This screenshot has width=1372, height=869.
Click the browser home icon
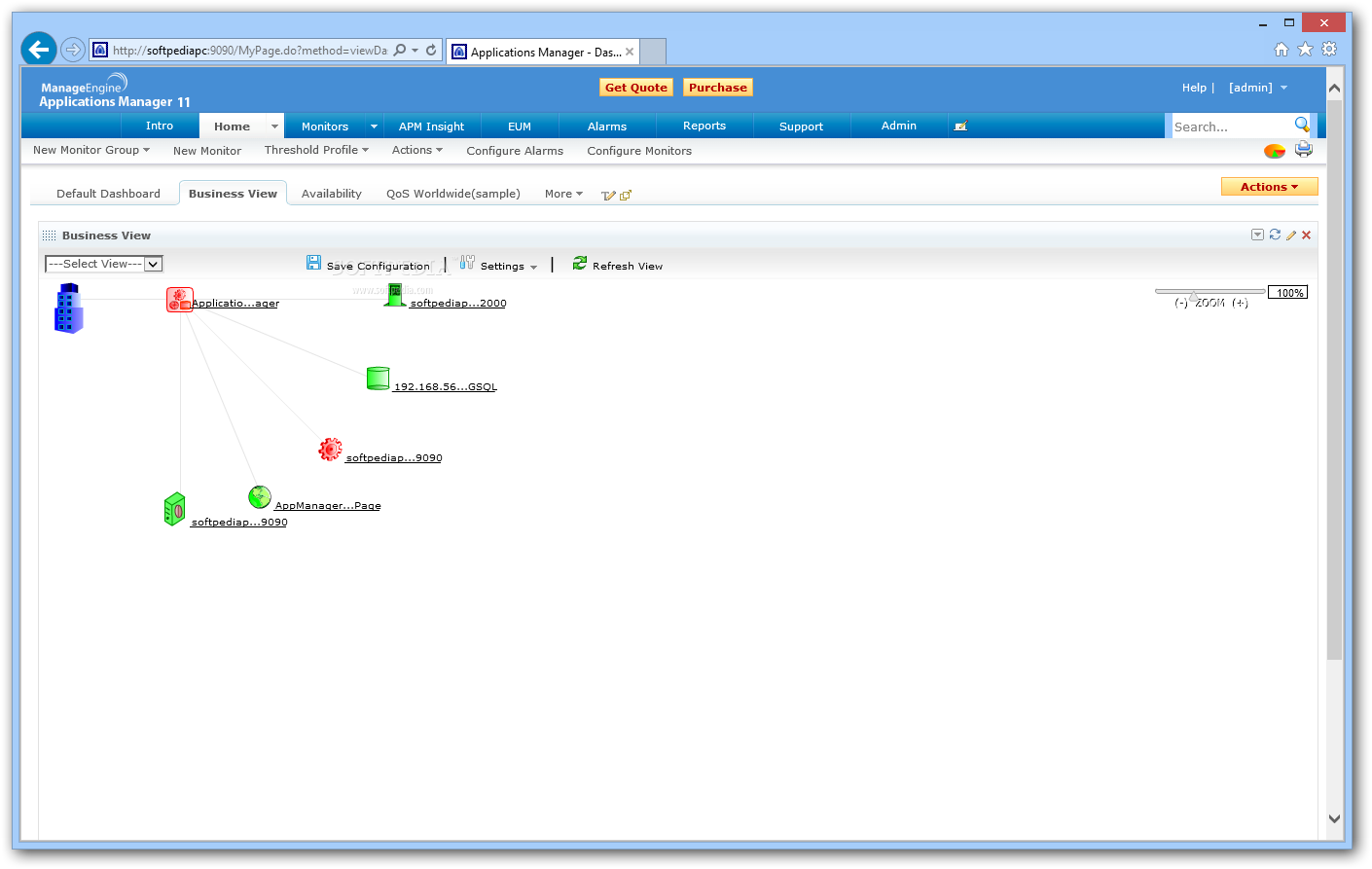(x=1282, y=50)
